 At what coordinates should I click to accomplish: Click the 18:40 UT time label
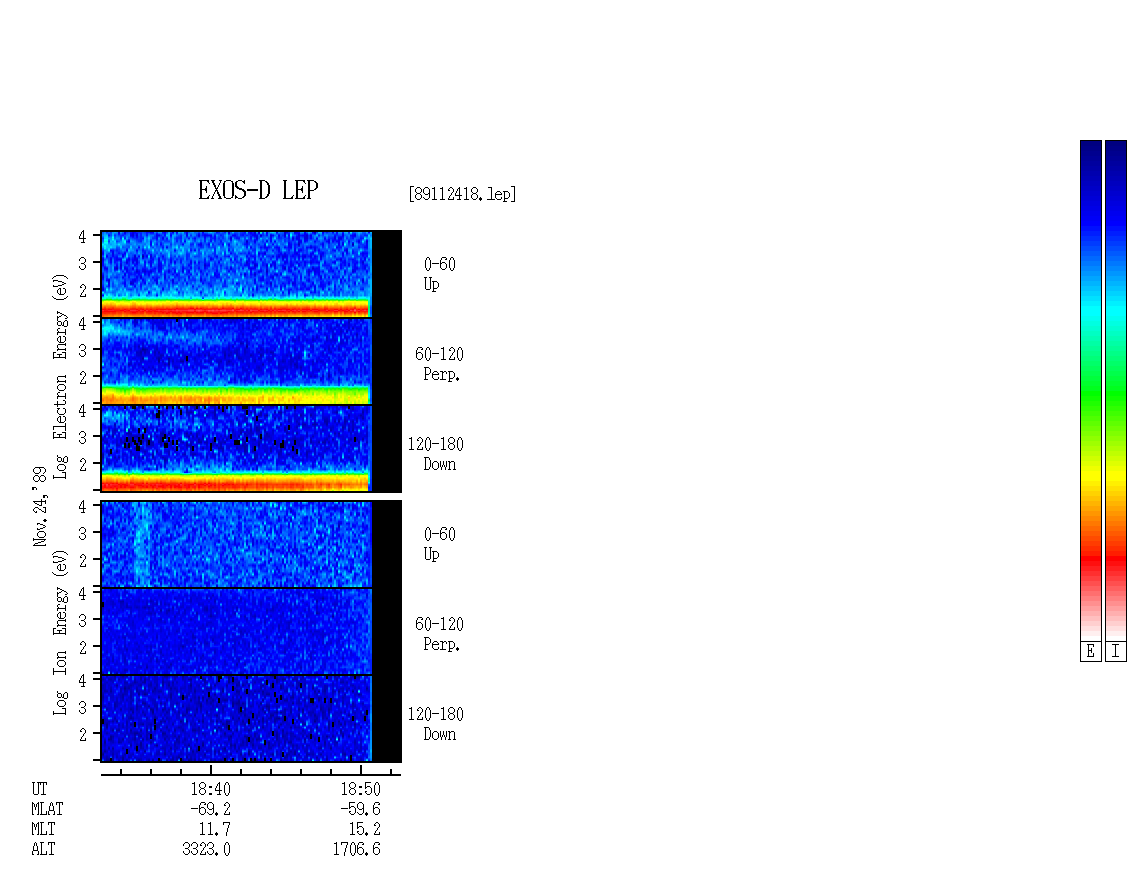(x=210, y=789)
